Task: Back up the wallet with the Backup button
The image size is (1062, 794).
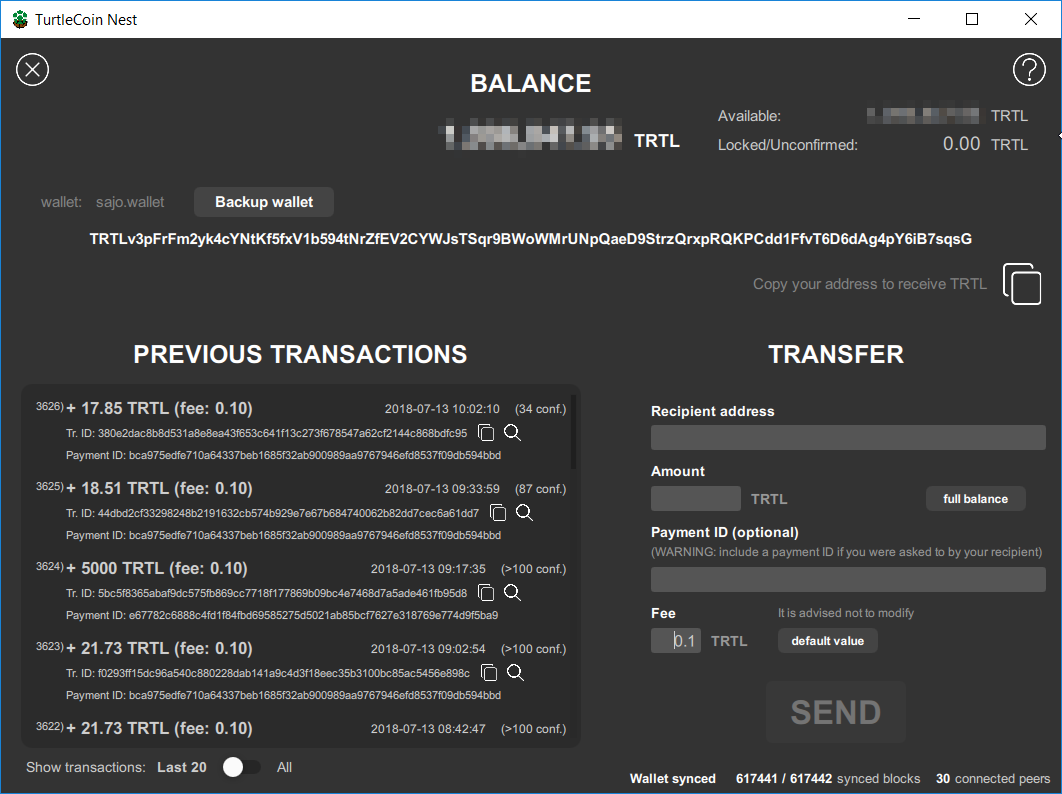Action: pyautogui.click(x=263, y=201)
